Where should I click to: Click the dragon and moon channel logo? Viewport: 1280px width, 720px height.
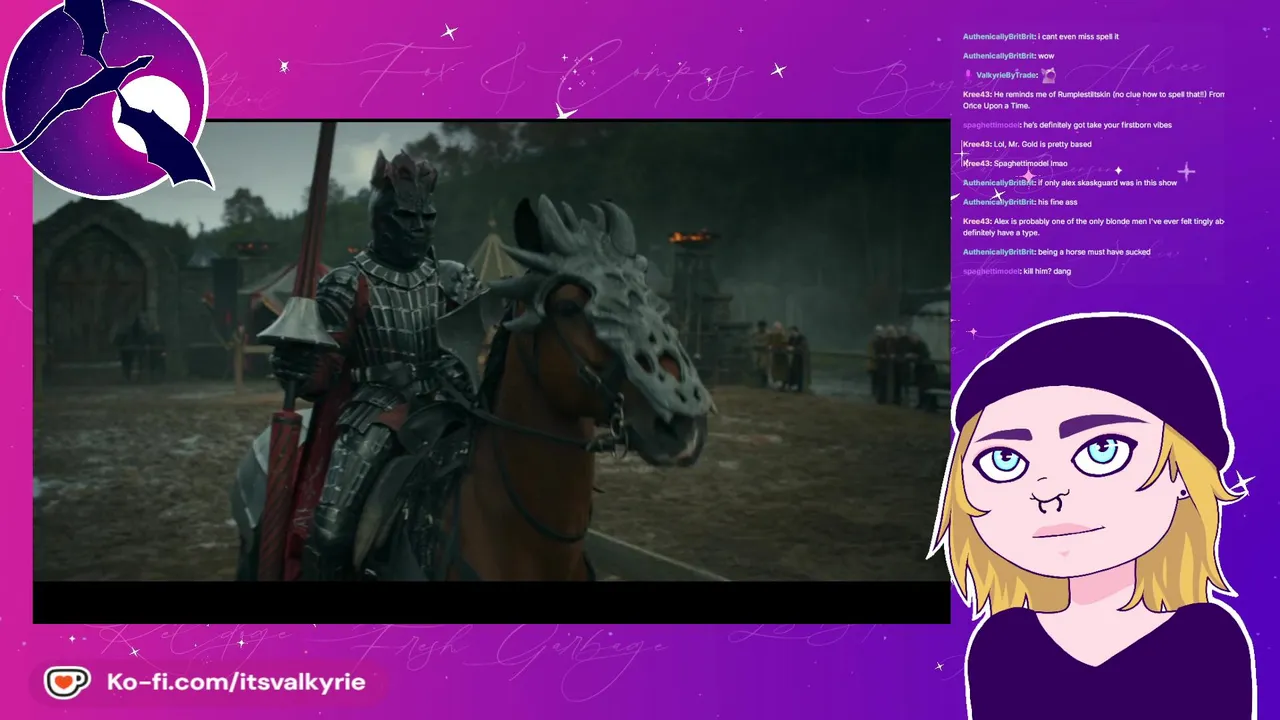[106, 97]
